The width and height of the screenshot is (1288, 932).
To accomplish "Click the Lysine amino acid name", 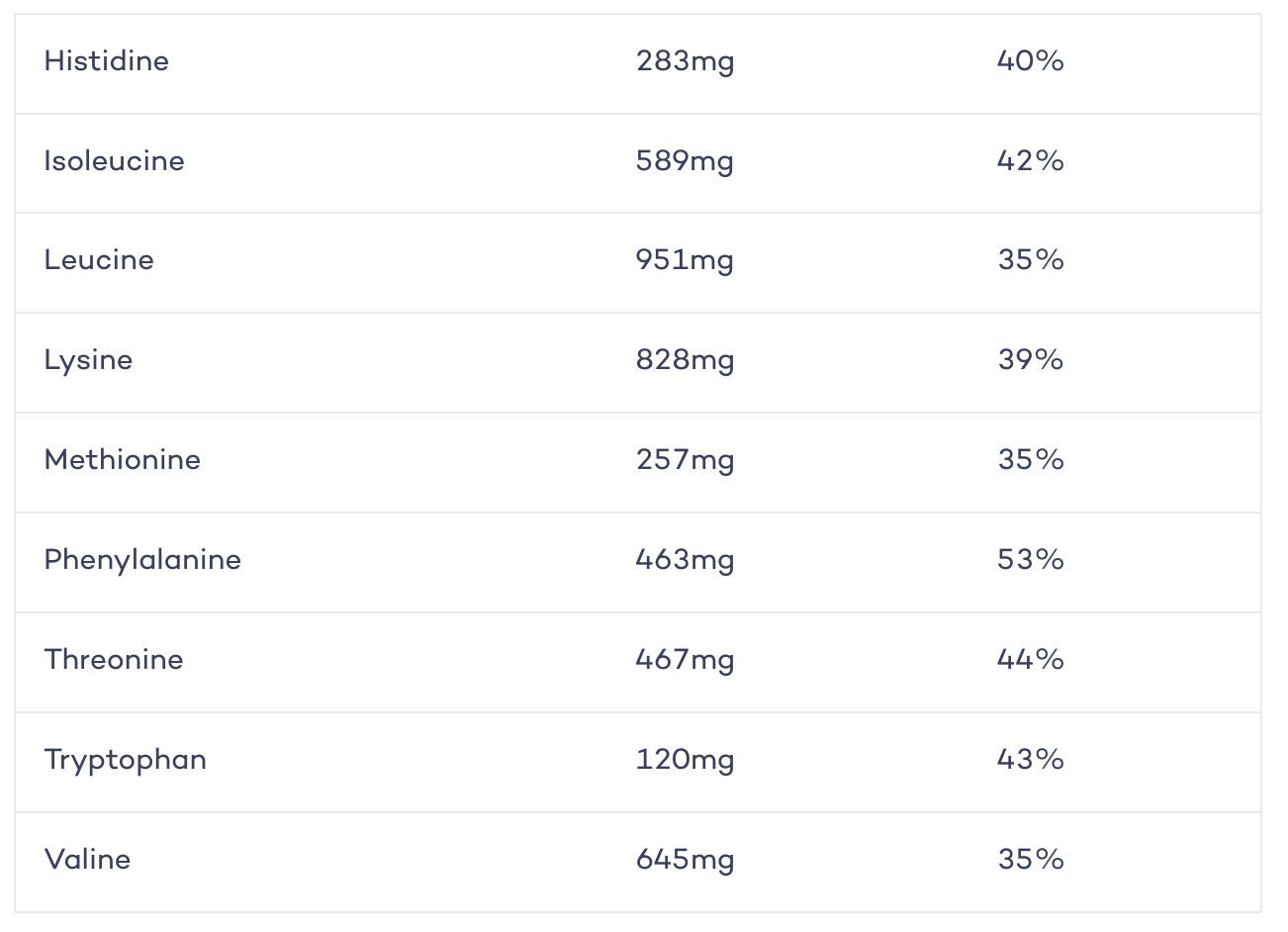I will click(88, 360).
